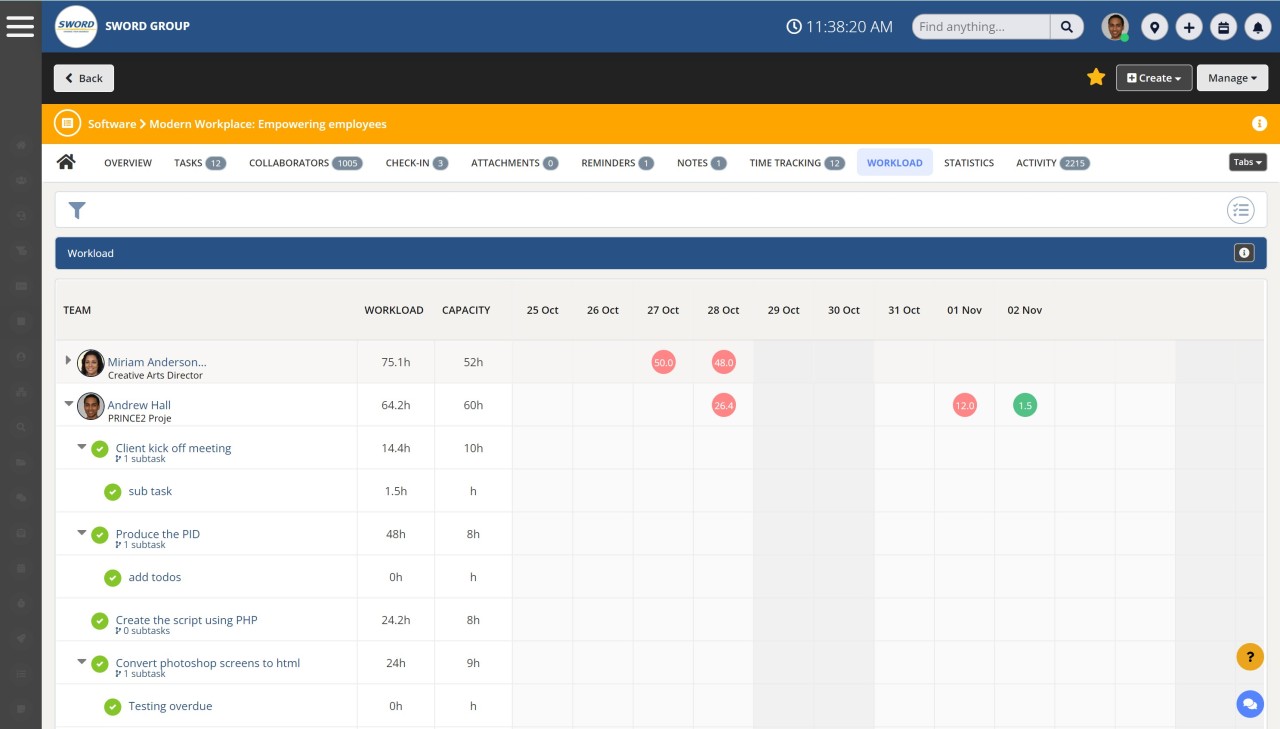Viewport: 1280px width, 729px height.
Task: Open notifications via the bell icon
Action: click(1258, 27)
